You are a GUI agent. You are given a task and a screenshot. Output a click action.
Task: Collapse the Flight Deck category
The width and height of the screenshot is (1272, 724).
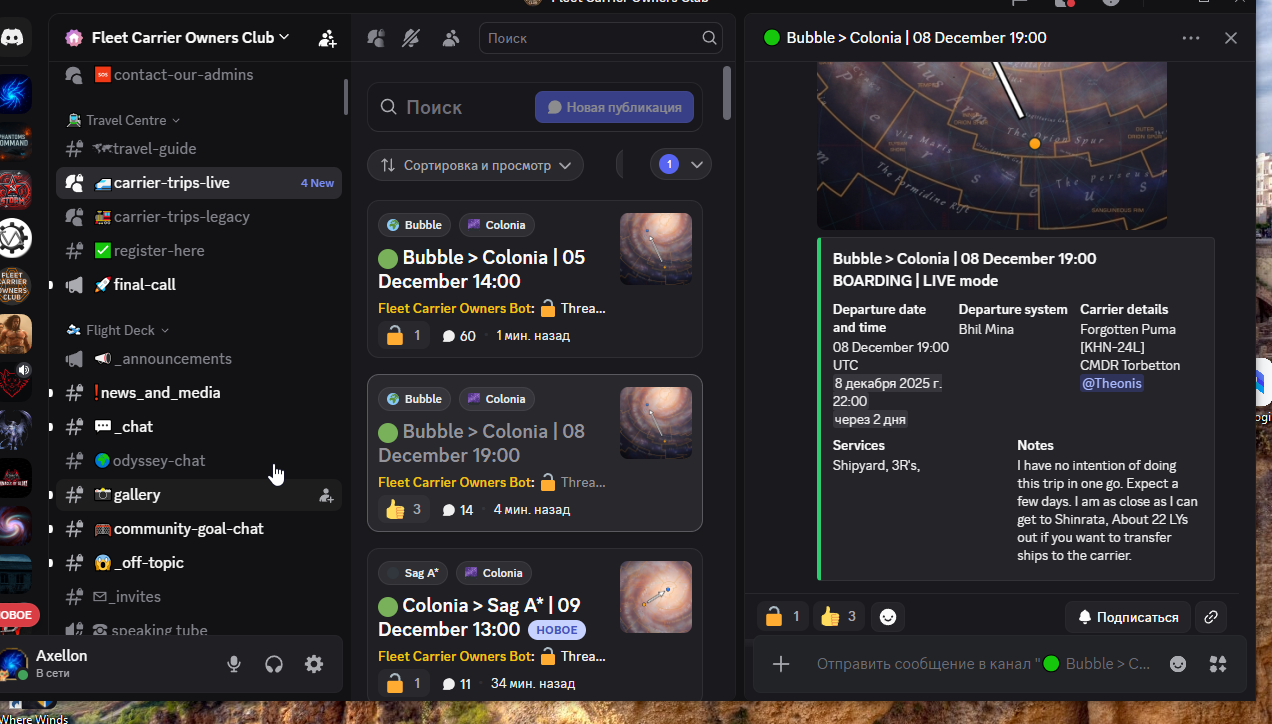point(118,330)
